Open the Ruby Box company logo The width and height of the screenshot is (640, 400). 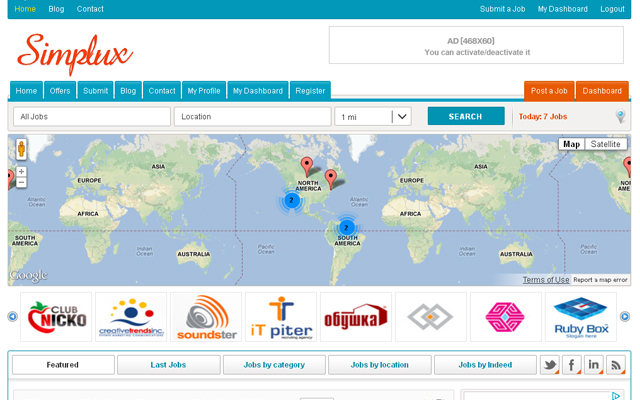coord(581,317)
